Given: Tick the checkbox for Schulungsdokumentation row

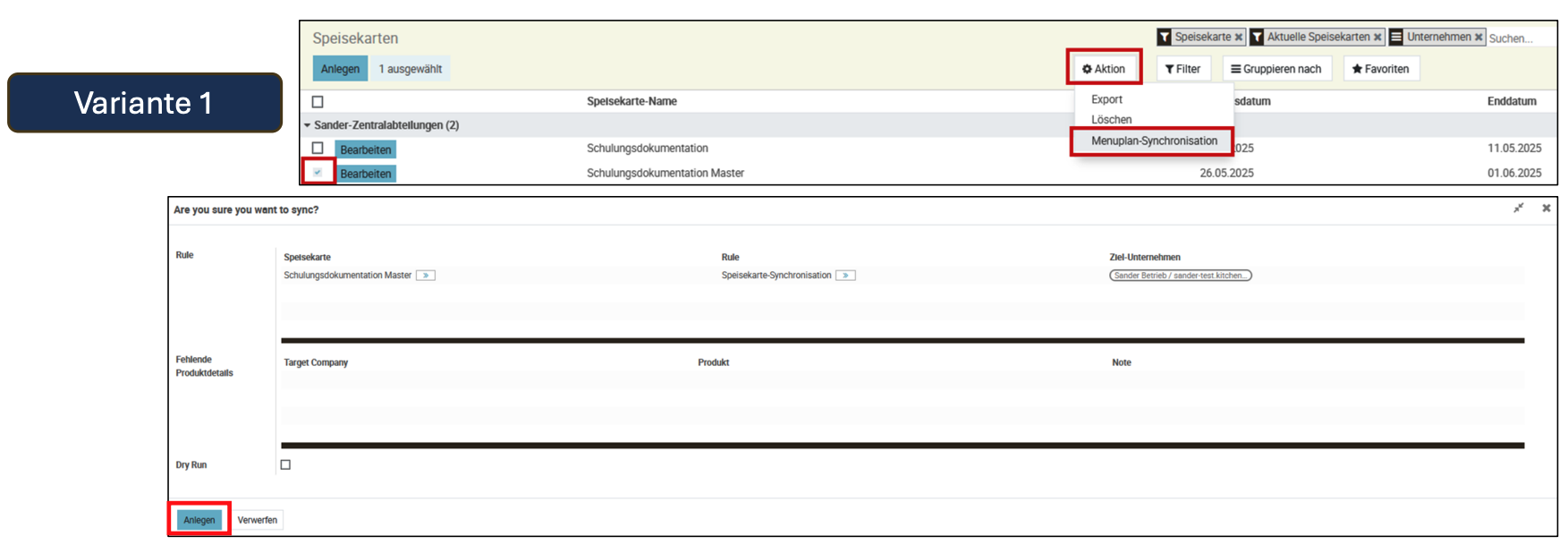Looking at the screenshot, I should click(x=318, y=149).
